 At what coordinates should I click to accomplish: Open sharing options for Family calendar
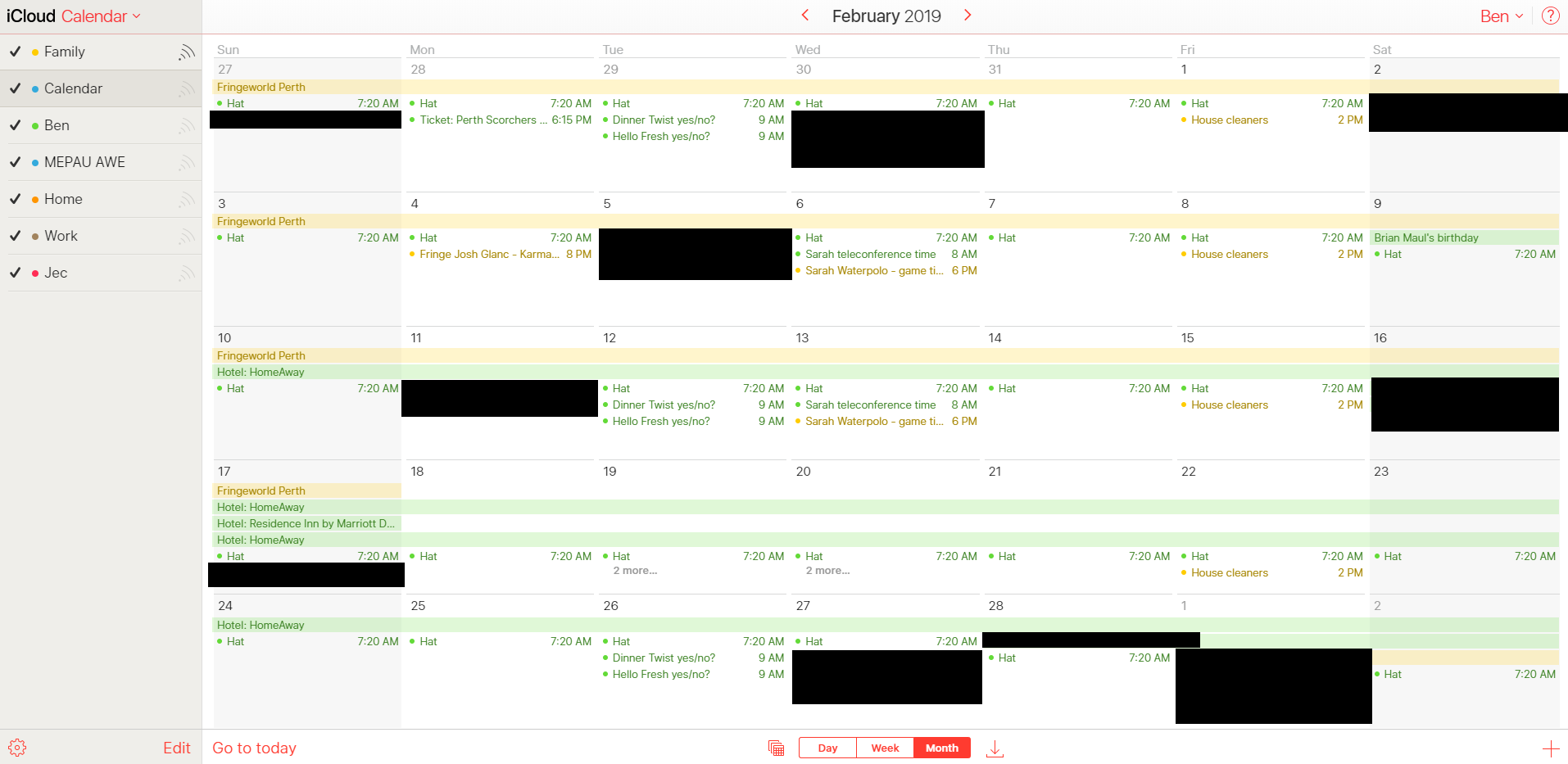[187, 52]
